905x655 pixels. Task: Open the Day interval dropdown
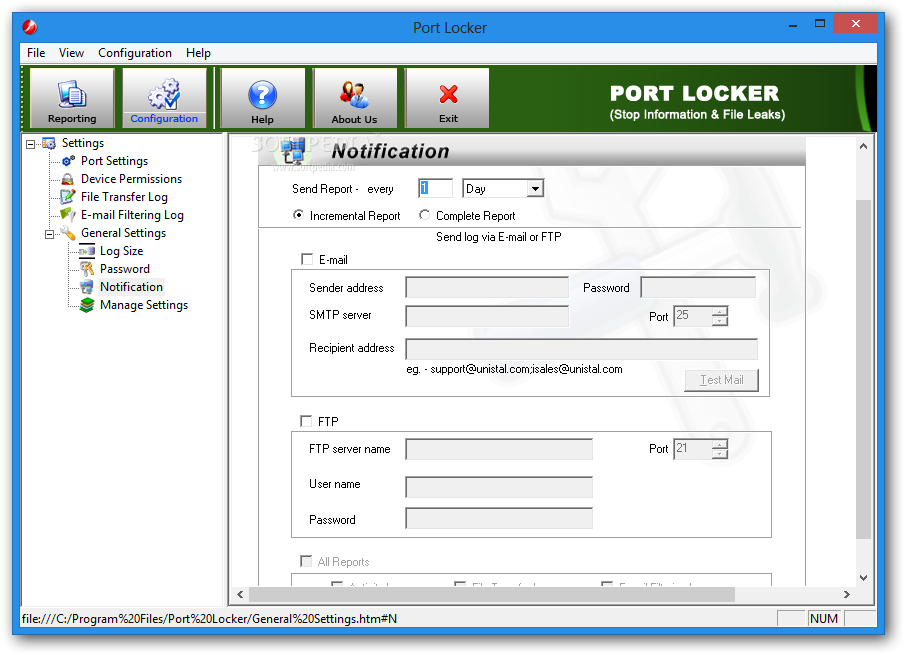[535, 189]
